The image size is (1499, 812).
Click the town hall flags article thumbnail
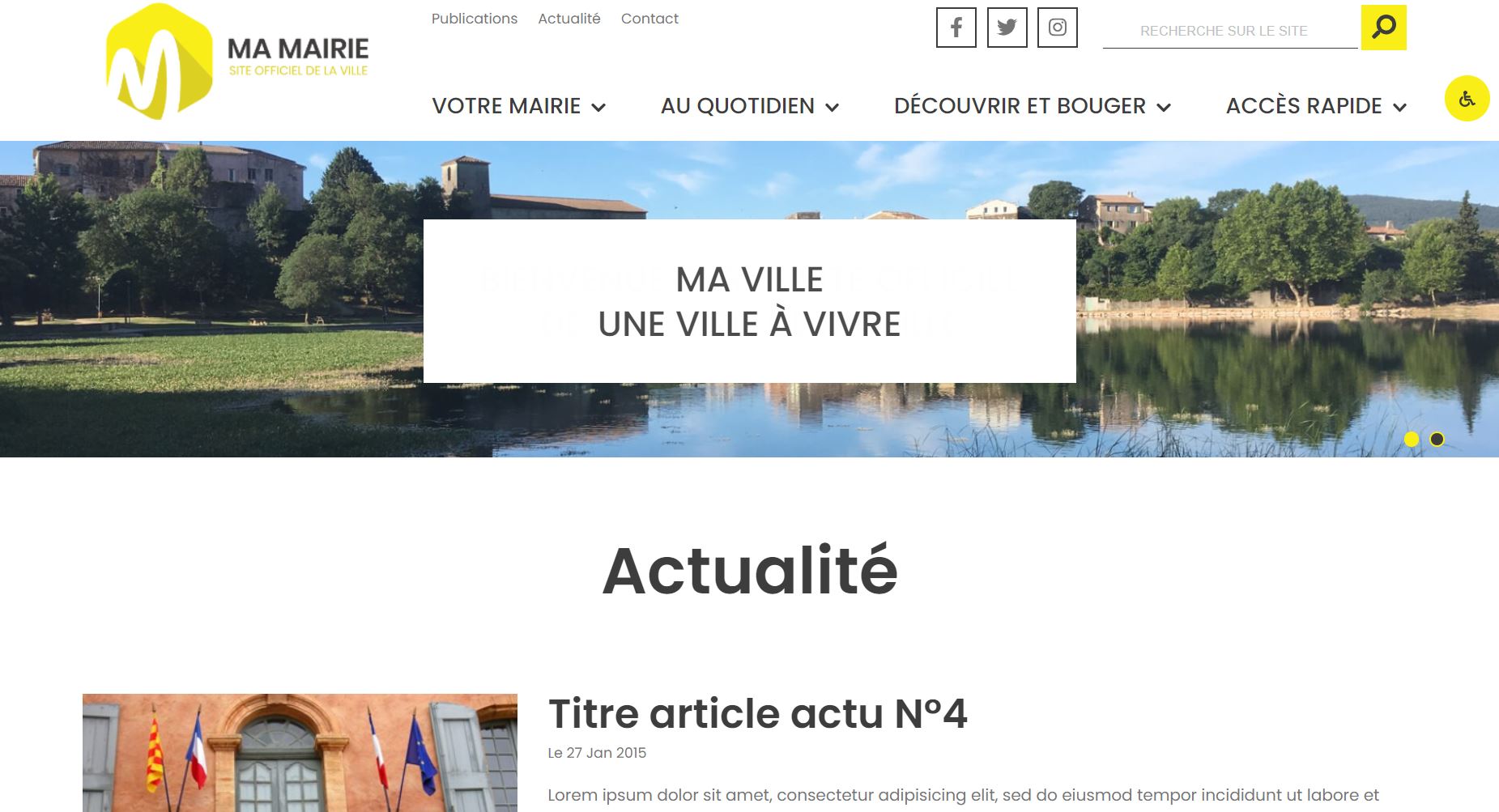300,753
